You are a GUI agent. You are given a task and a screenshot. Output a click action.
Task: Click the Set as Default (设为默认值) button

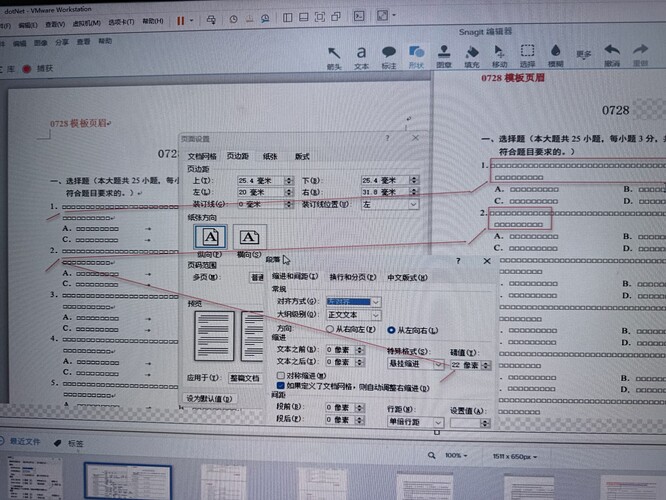point(208,398)
